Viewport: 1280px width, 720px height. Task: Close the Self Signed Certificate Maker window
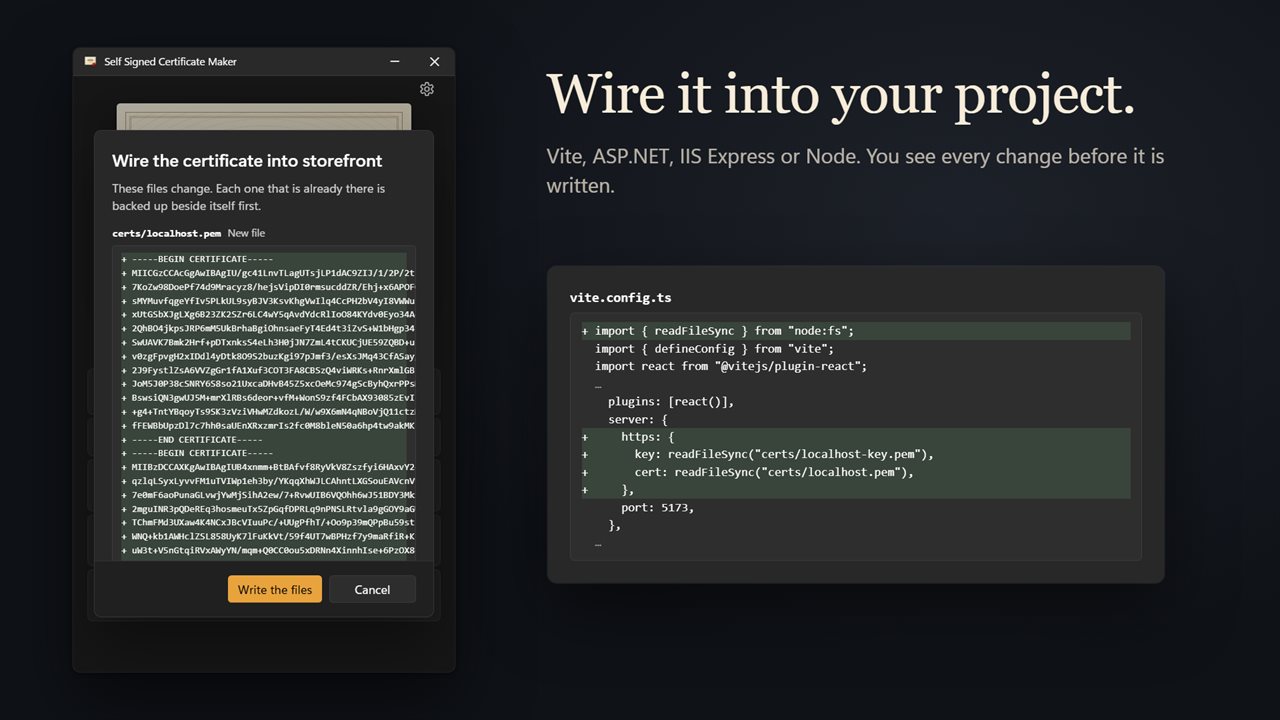(x=434, y=62)
